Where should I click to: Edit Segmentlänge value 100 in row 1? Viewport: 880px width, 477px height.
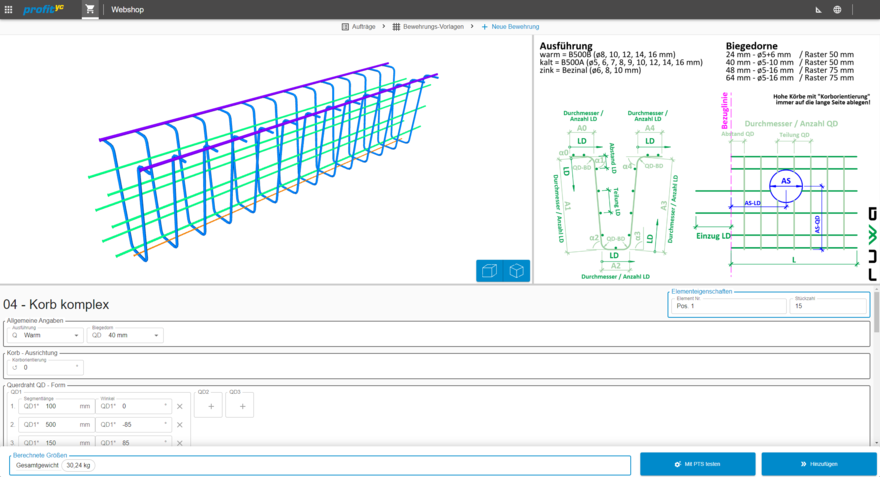coord(56,406)
